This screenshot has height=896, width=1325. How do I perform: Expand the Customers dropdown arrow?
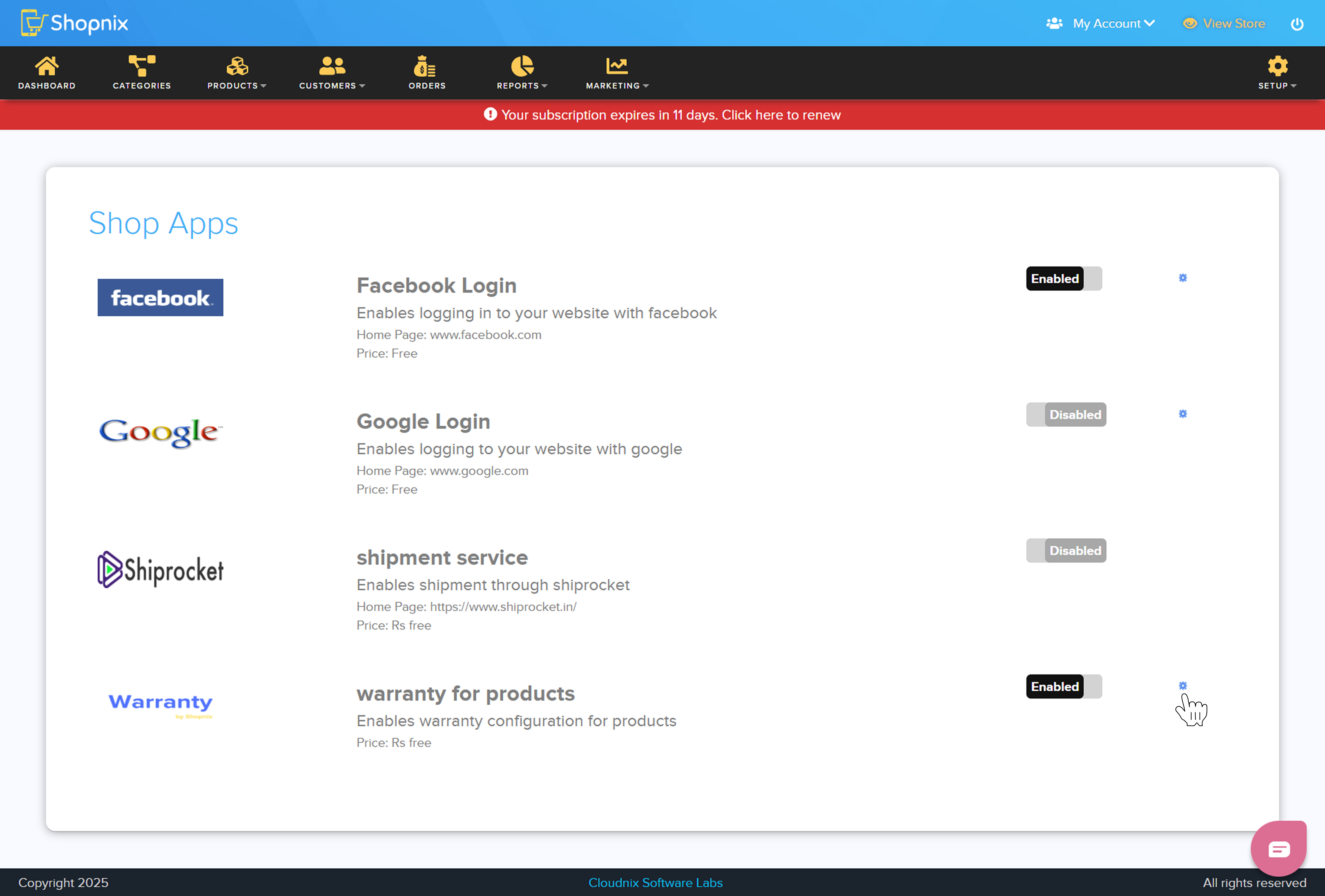(362, 86)
